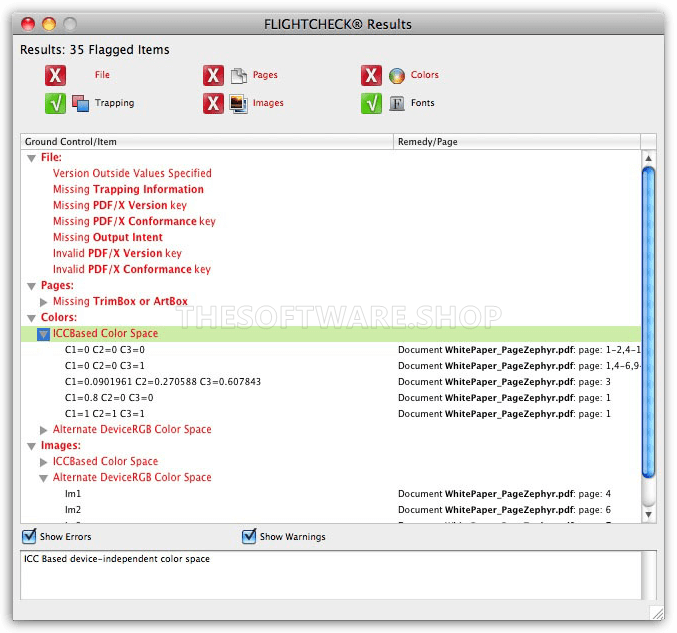Click the Pages document icon
Screen dimensions: 677x633
tap(238, 75)
